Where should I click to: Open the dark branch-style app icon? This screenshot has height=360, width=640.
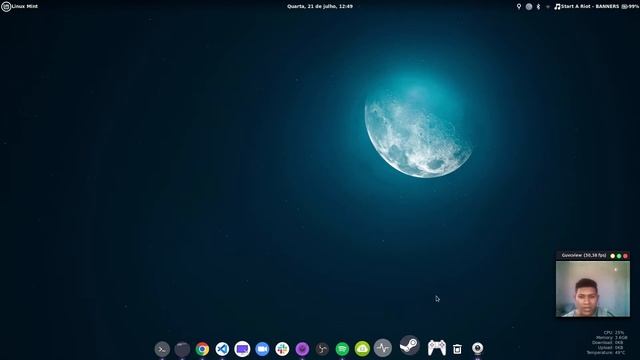(322, 349)
